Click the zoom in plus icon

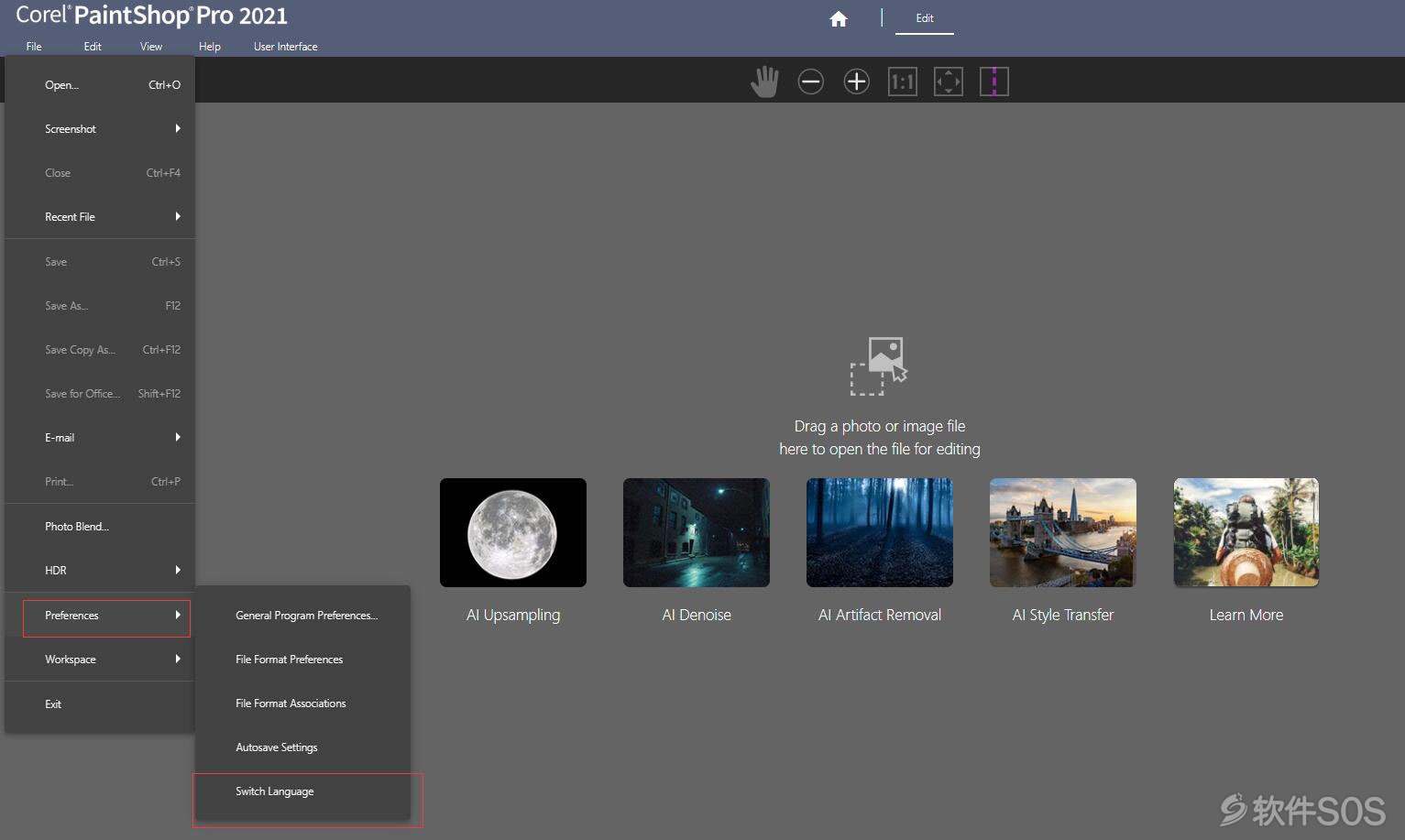pyautogui.click(x=856, y=82)
